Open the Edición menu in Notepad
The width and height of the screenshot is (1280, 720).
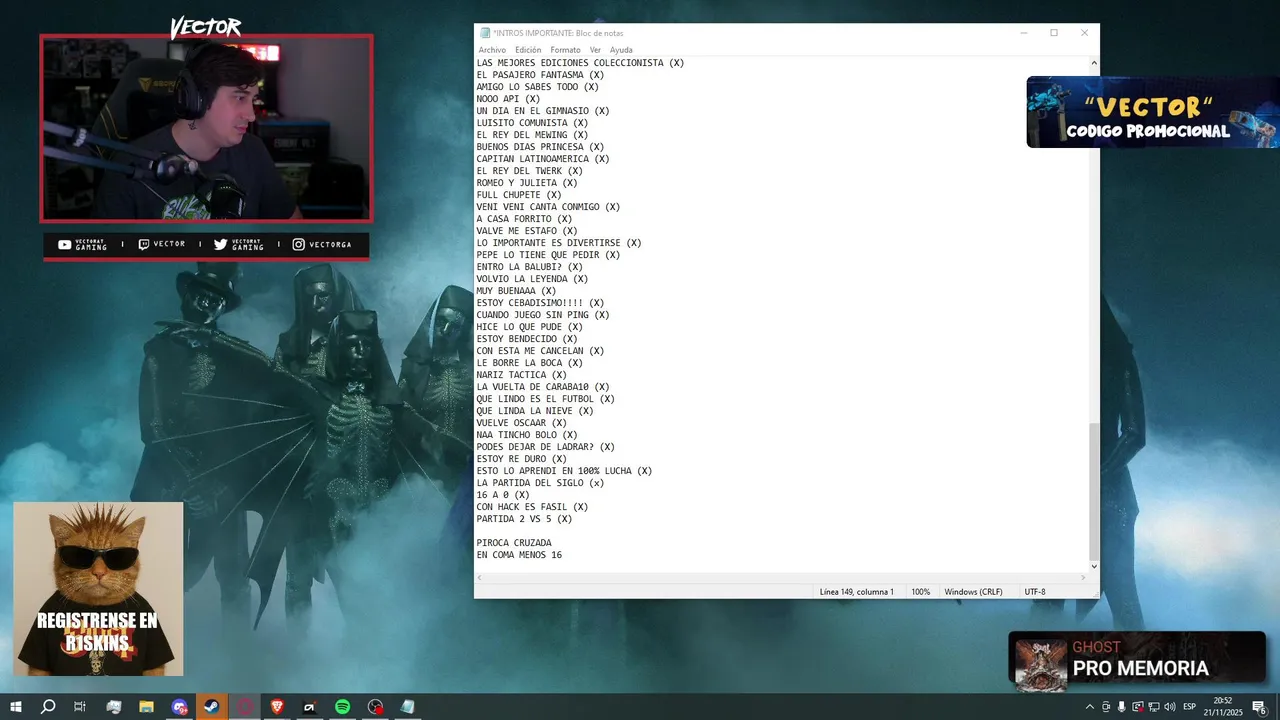(528, 50)
